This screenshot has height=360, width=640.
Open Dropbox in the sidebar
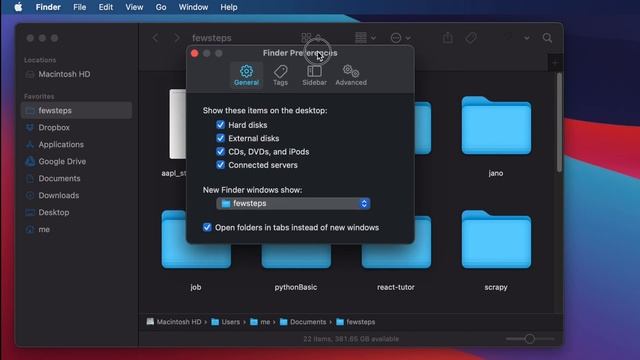[x=76, y=128]
